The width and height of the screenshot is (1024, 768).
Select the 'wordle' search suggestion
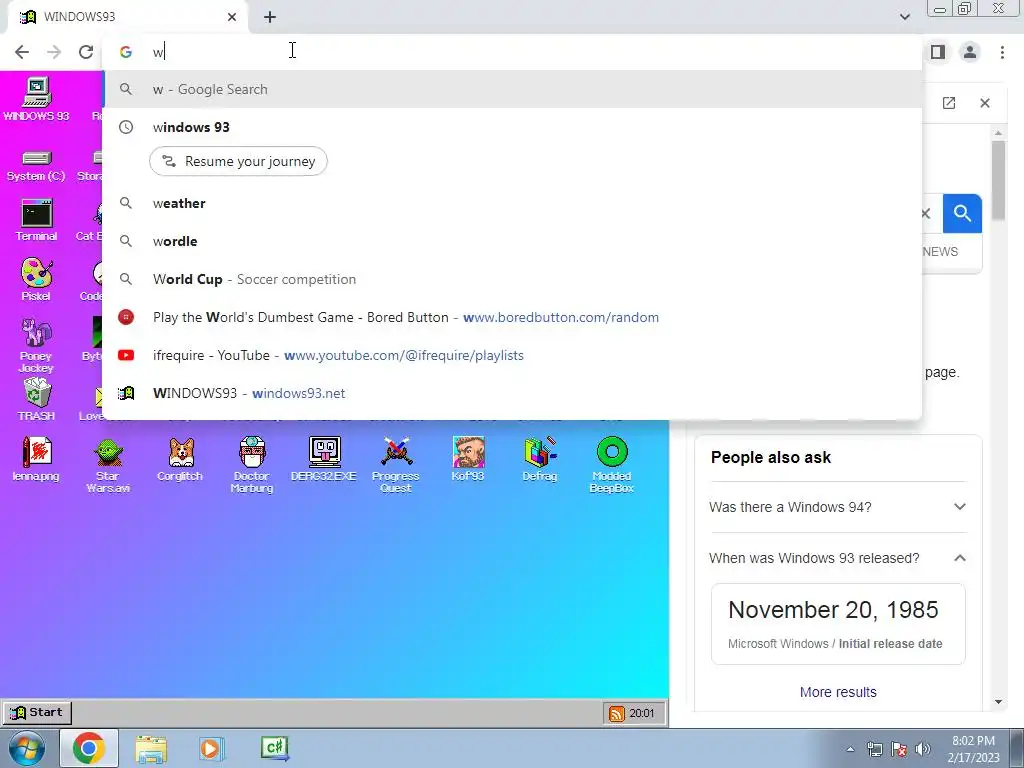click(512, 241)
